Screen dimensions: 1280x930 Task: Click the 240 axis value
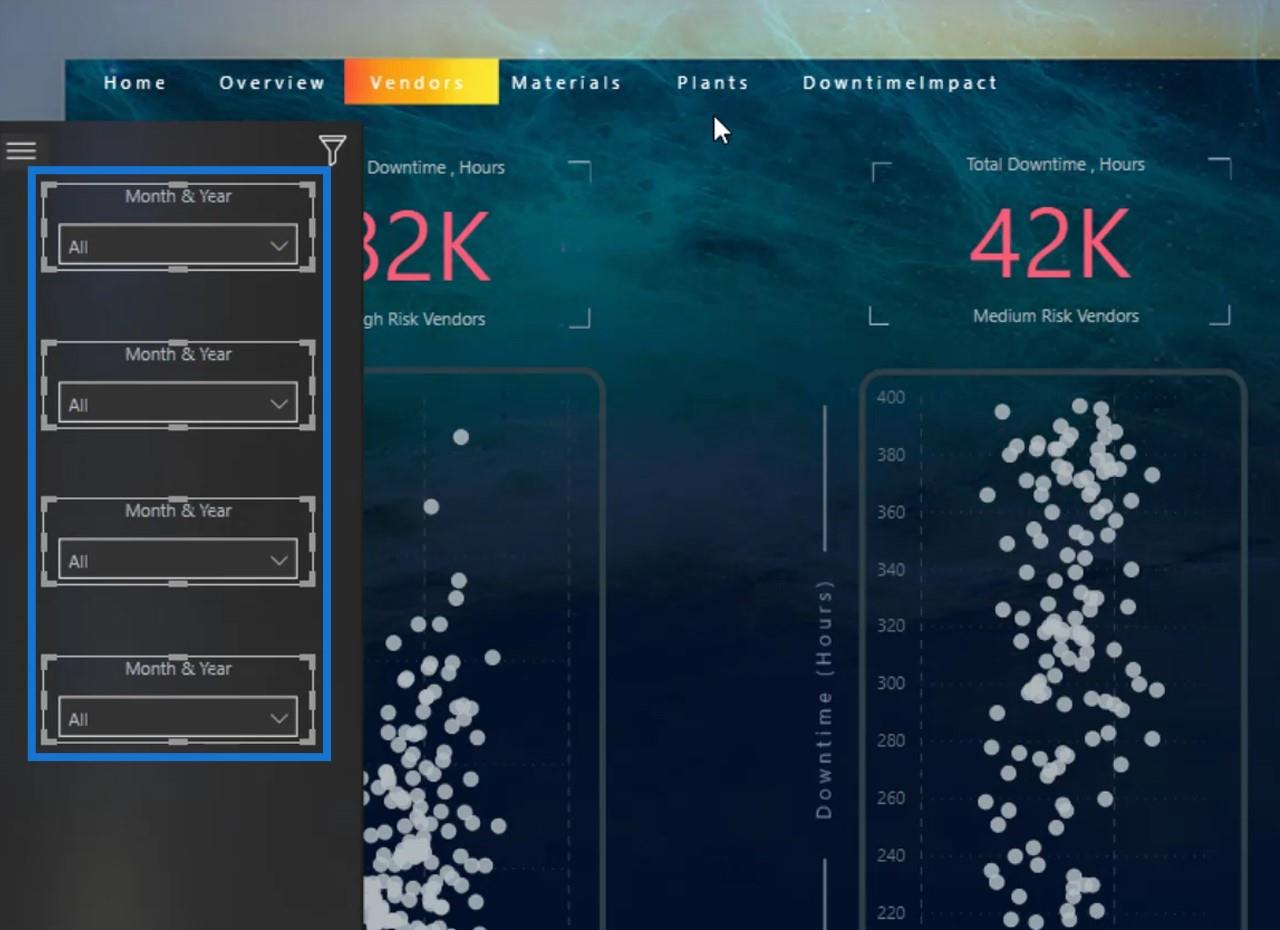[891, 855]
